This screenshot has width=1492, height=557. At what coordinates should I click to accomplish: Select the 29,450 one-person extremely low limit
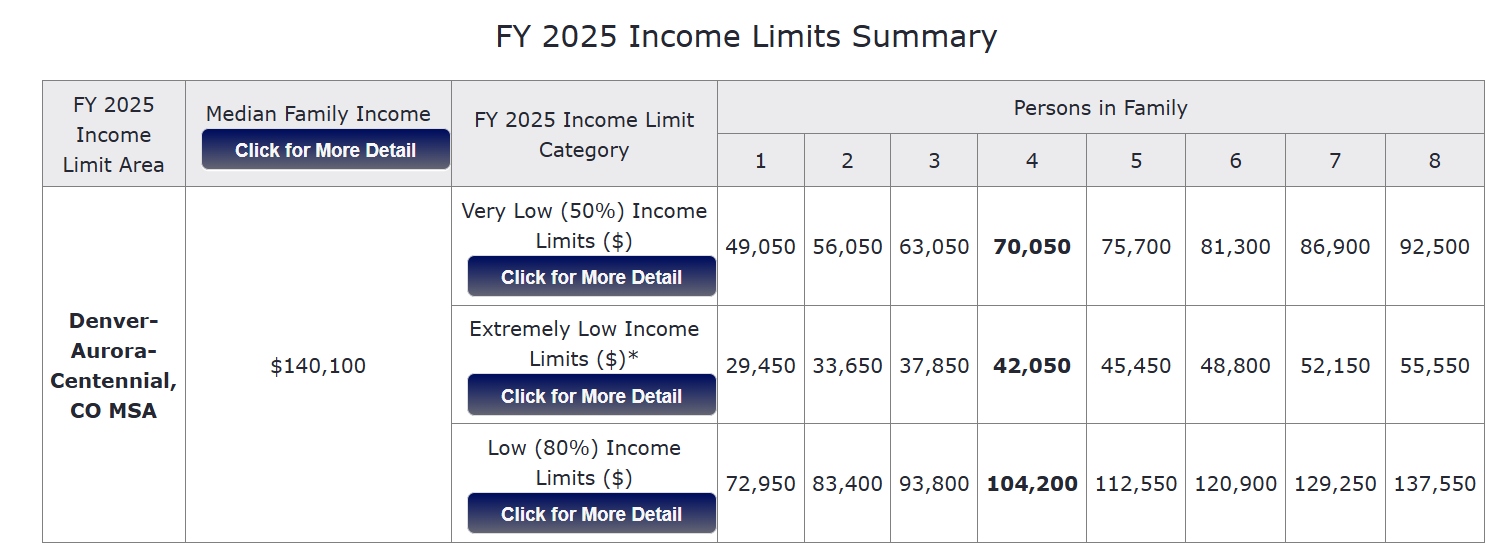[760, 366]
